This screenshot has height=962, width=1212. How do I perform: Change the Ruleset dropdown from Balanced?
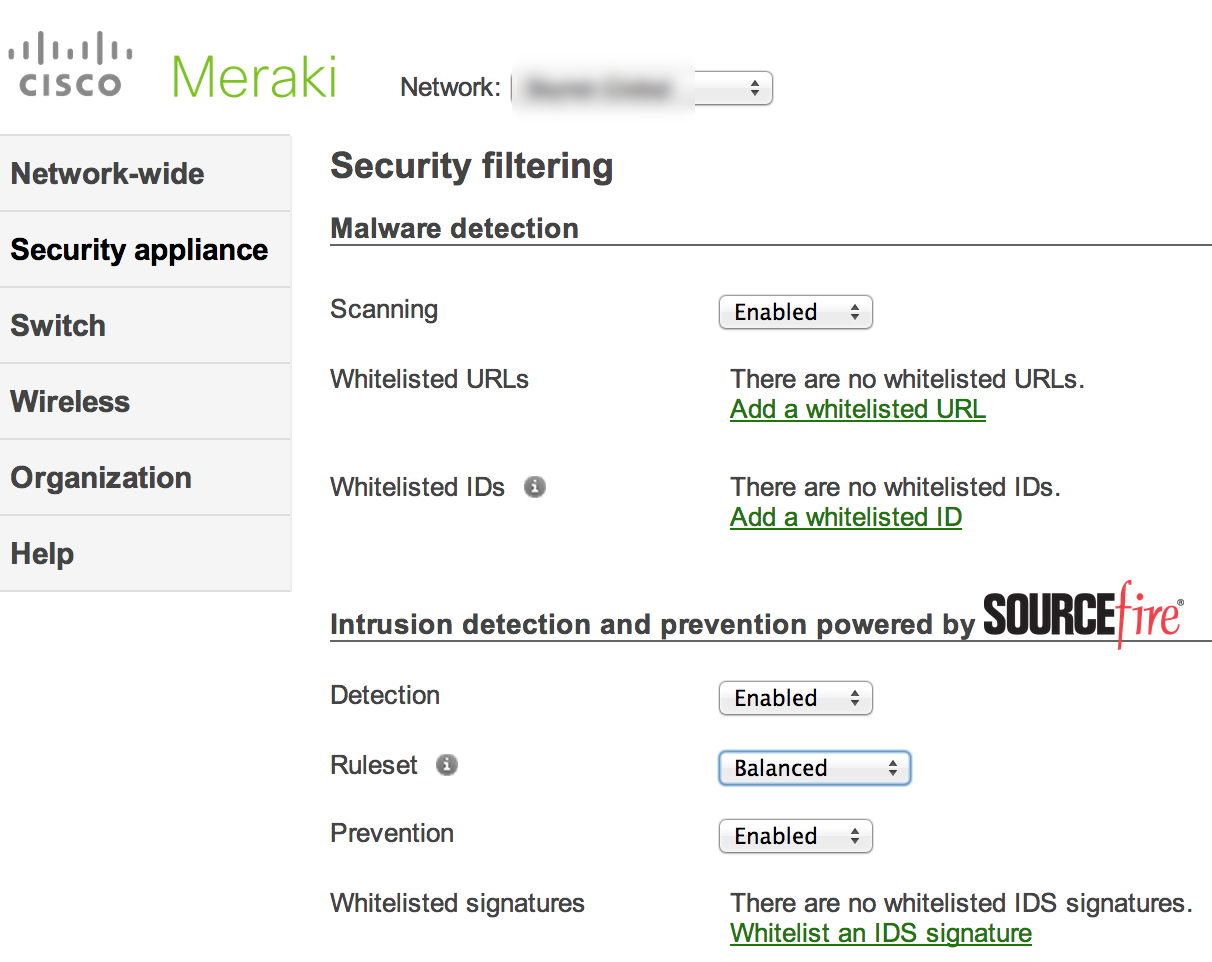814,768
